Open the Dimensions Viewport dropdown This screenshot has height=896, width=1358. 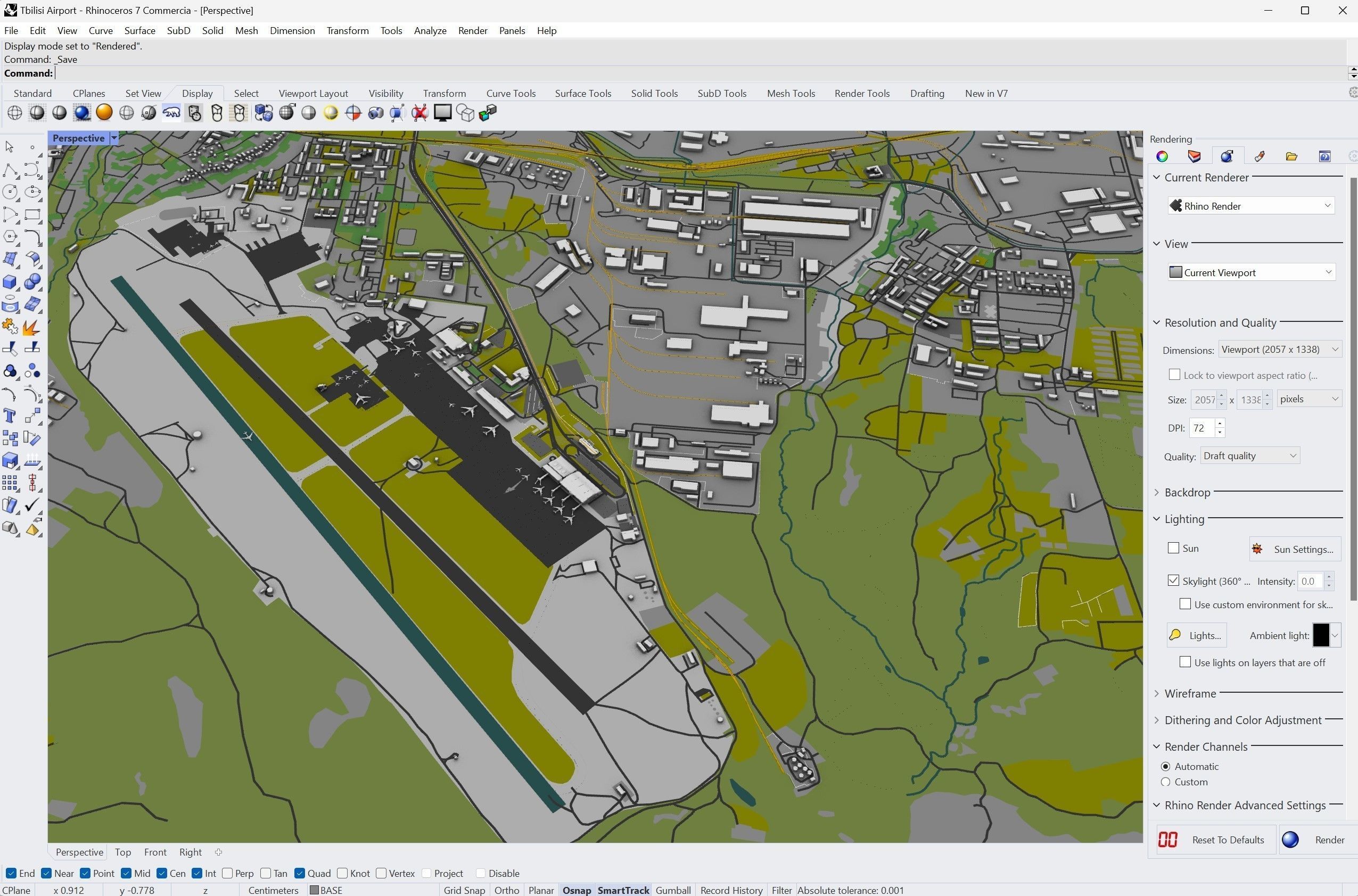click(1280, 349)
